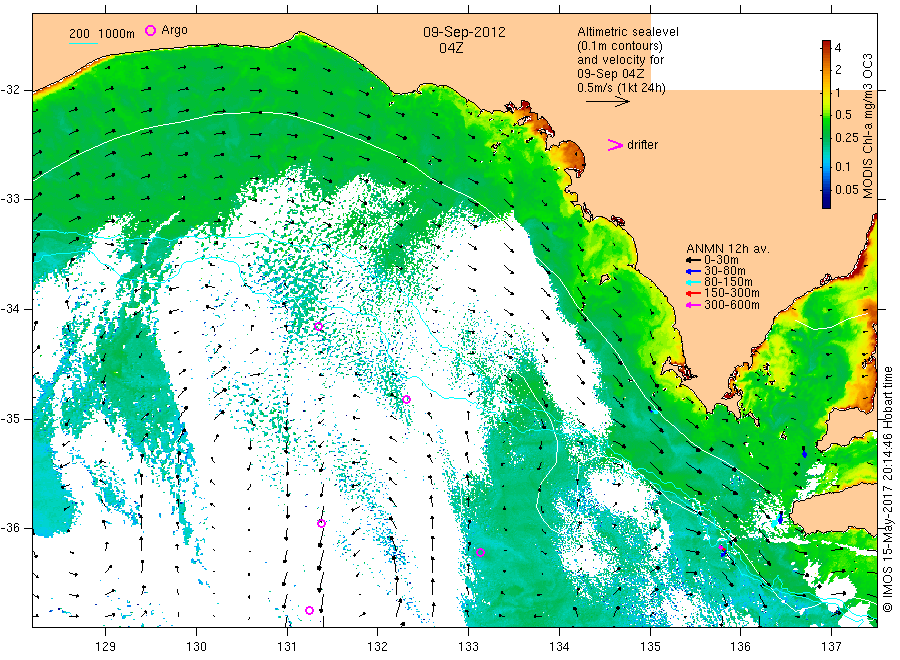Image resolution: width=900 pixels, height=660 pixels.
Task: Click the longitude label "137"
Action: (832, 647)
